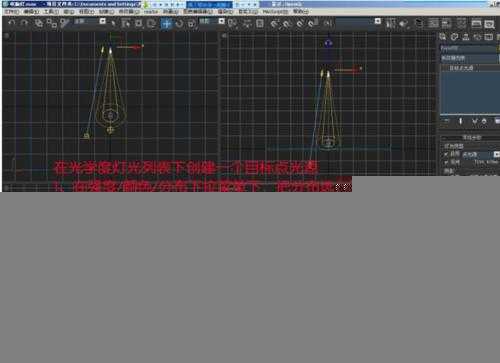Enable the Select and Manipulate tool
This screenshot has width=500, height=363.
pyautogui.click(x=247, y=23)
